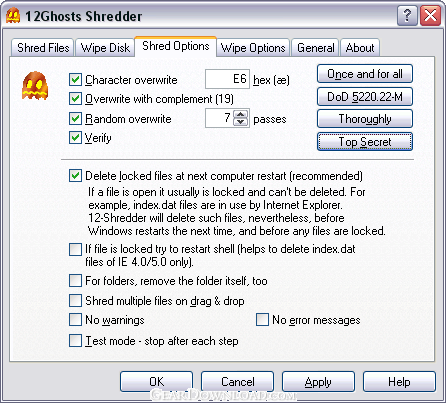Select the Shred Options tab
The height and width of the screenshot is (403, 446).
pyautogui.click(x=176, y=46)
